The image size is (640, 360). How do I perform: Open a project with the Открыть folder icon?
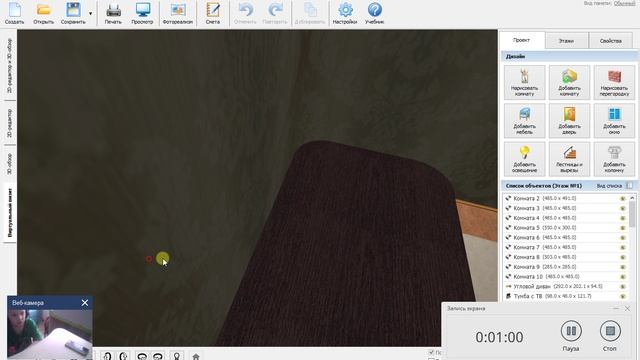click(43, 13)
